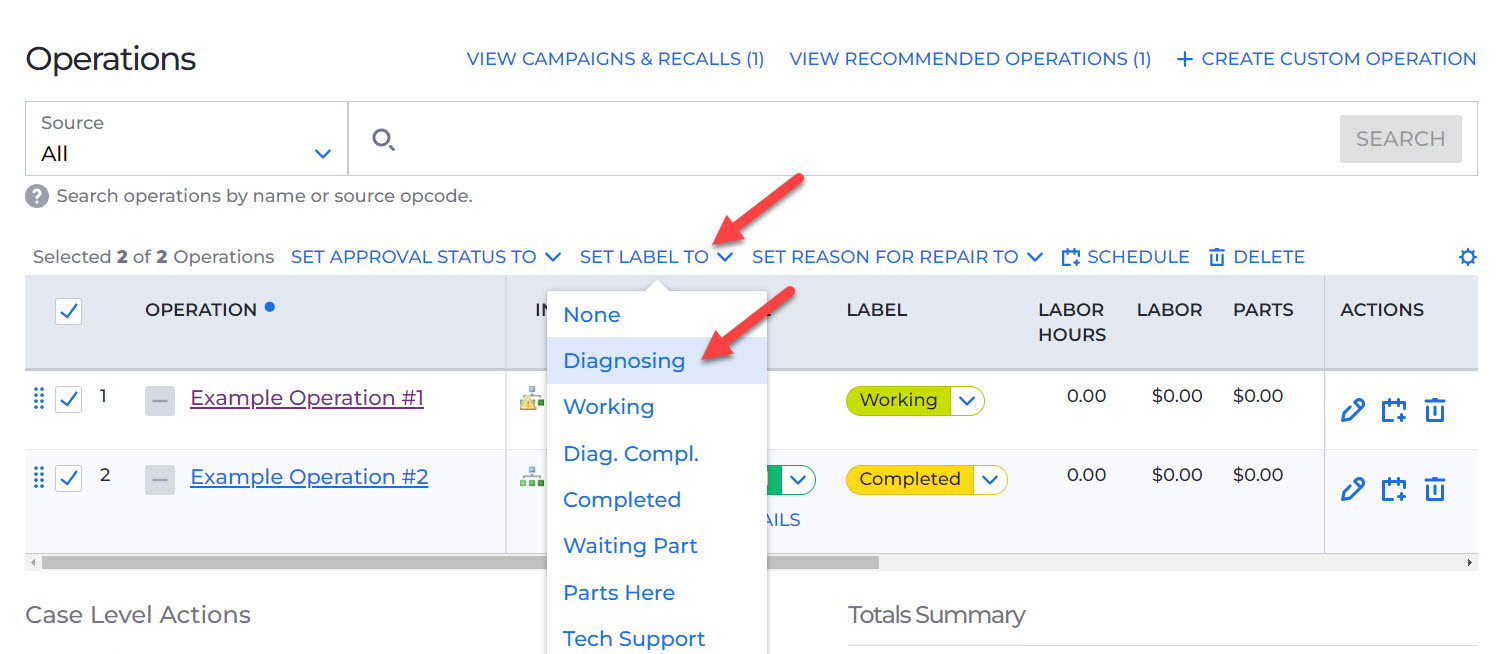This screenshot has width=1499, height=654.
Task: Uncheck the select-all operations checkbox
Action: [x=68, y=311]
